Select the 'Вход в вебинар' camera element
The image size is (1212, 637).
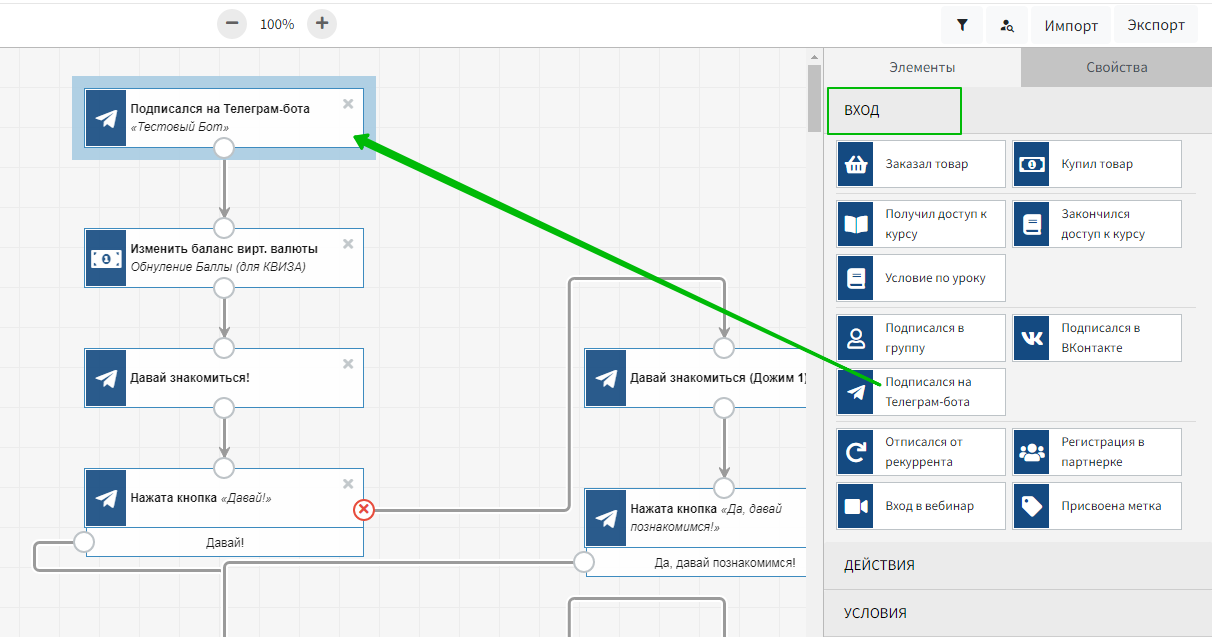click(x=921, y=506)
